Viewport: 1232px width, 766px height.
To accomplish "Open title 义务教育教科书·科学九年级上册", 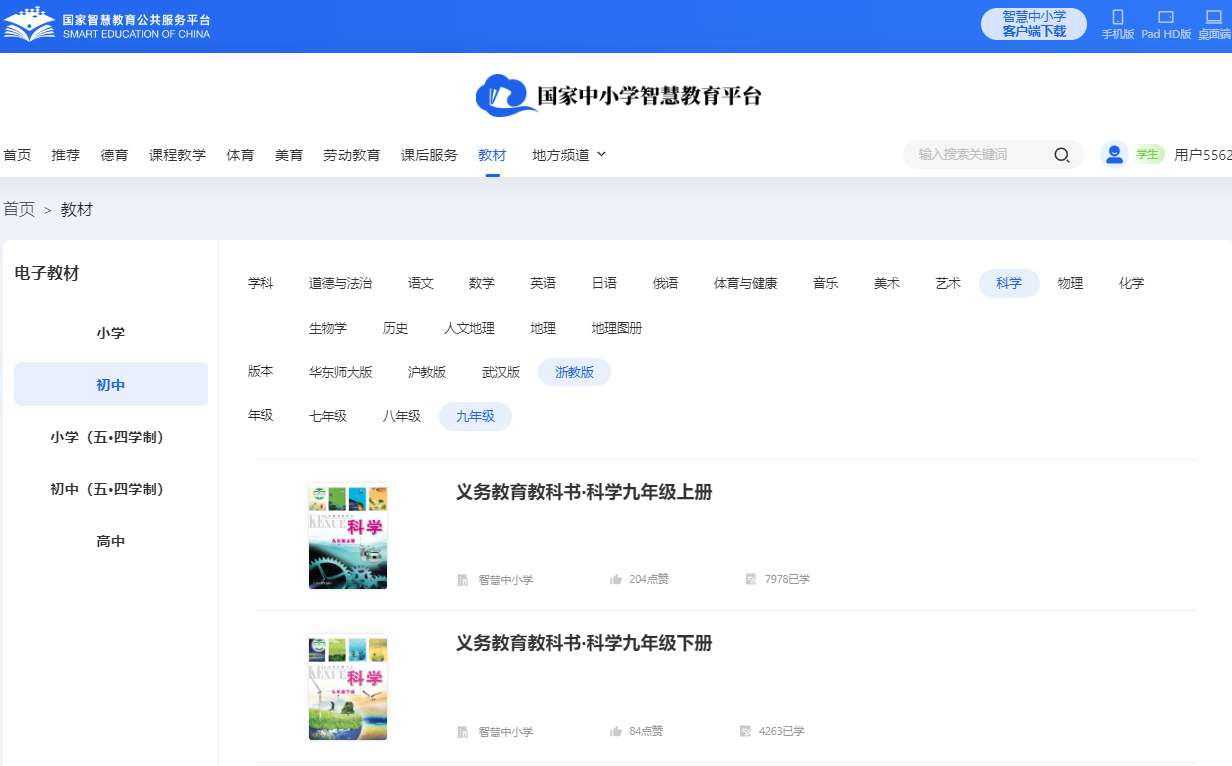I will pos(584,492).
